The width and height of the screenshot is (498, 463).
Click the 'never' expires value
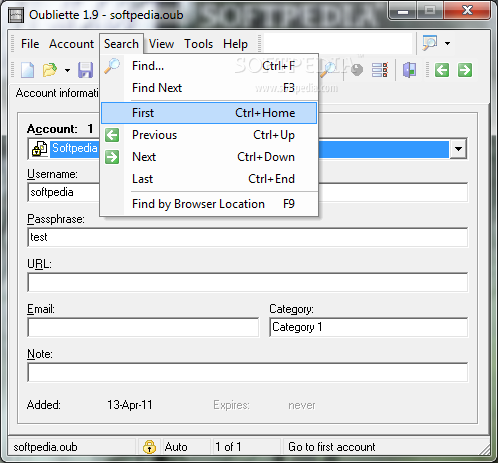click(302, 405)
